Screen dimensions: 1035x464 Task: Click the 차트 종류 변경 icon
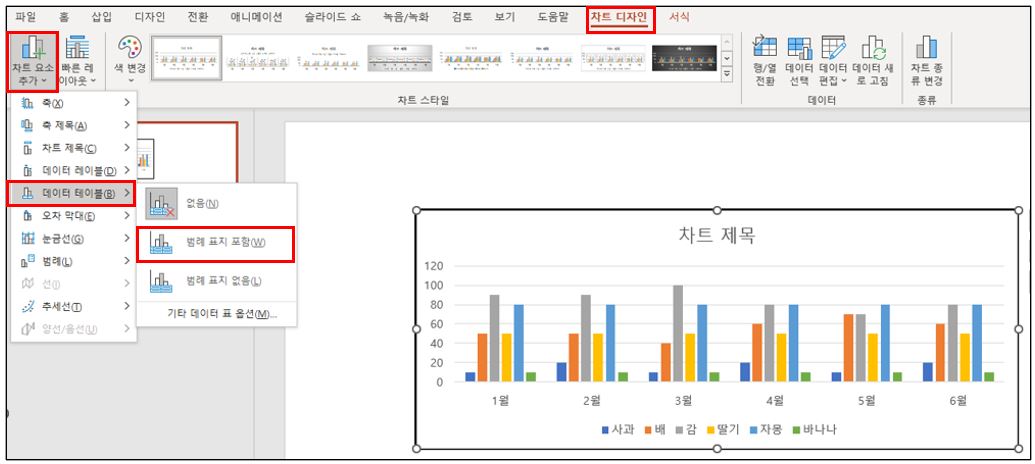(x=927, y=61)
